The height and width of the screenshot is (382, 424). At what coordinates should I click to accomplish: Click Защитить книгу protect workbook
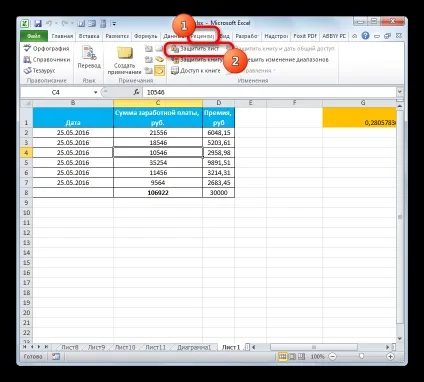tap(197, 60)
